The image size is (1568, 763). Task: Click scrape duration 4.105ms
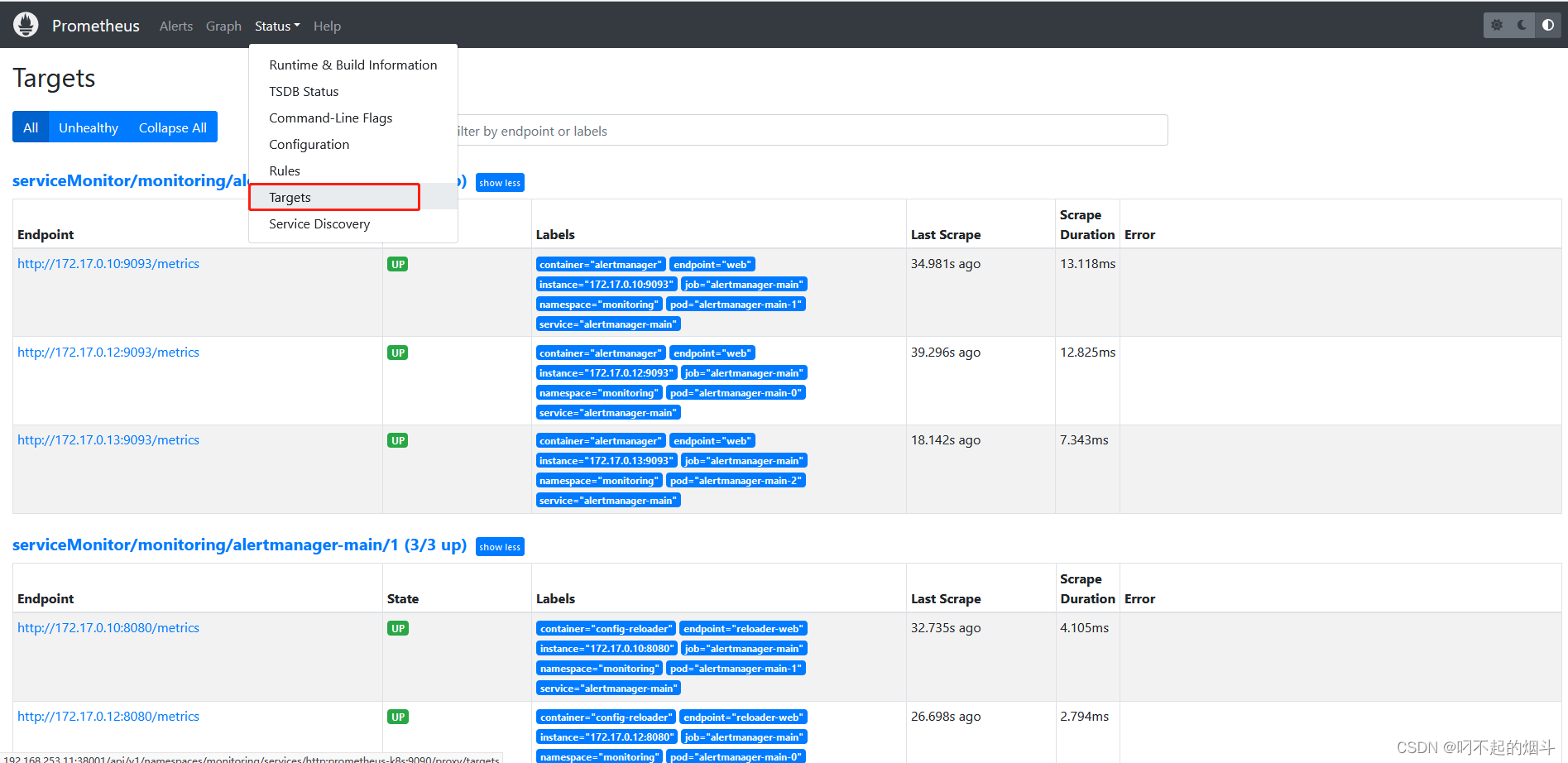tap(1084, 627)
